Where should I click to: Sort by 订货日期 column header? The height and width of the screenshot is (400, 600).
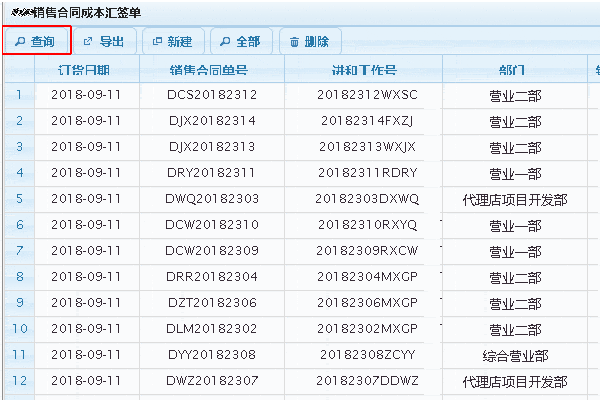coord(84,70)
